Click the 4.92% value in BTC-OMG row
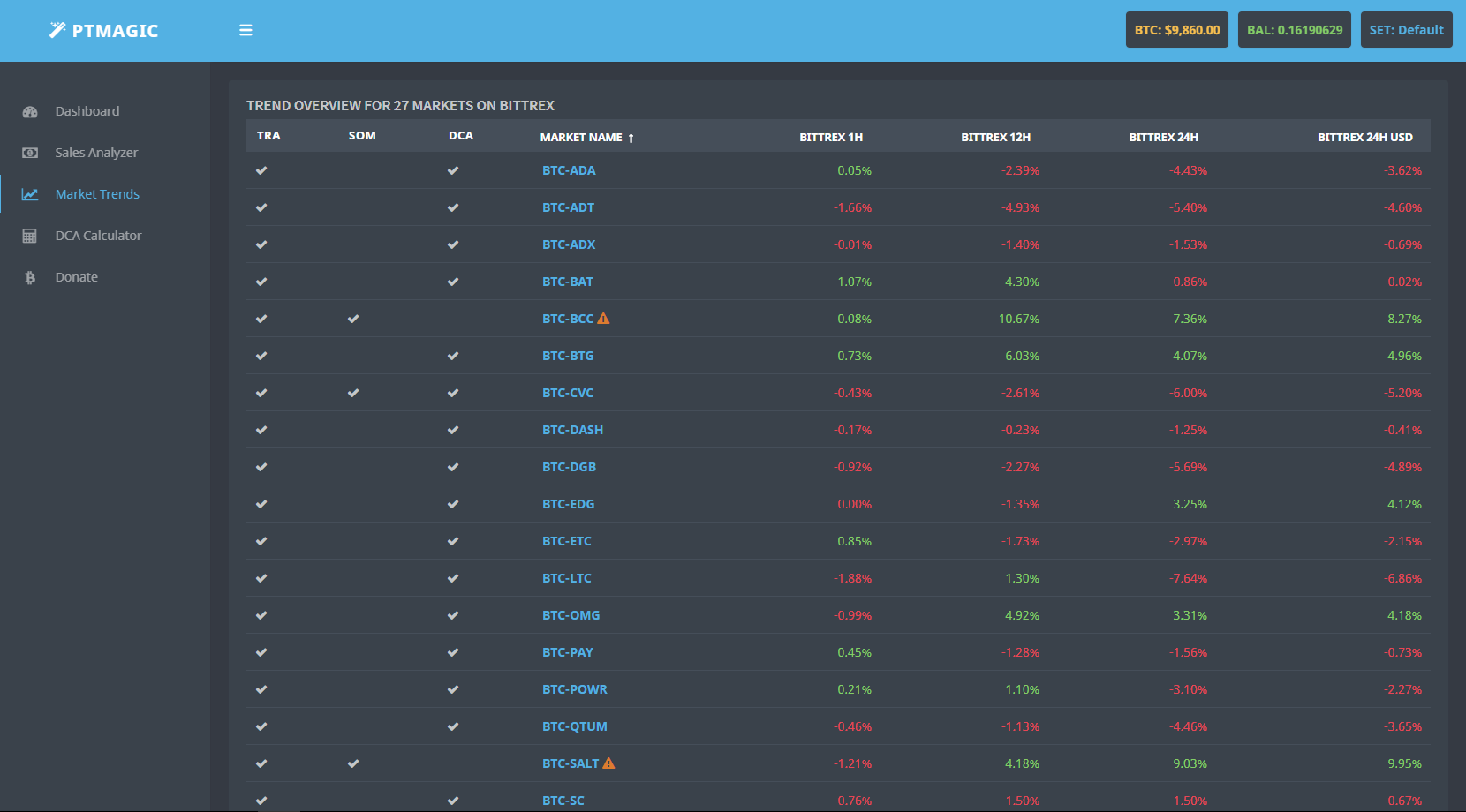1466x812 pixels. tap(1022, 615)
